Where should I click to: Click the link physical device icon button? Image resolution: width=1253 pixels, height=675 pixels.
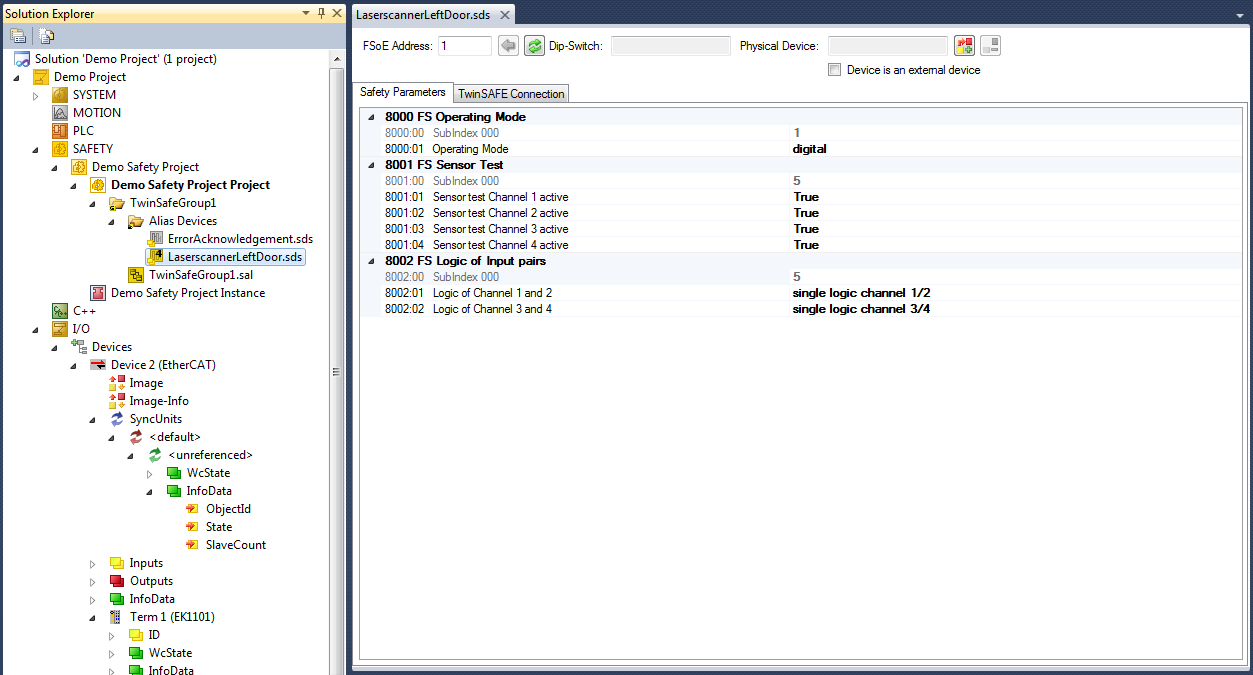[x=964, y=46]
